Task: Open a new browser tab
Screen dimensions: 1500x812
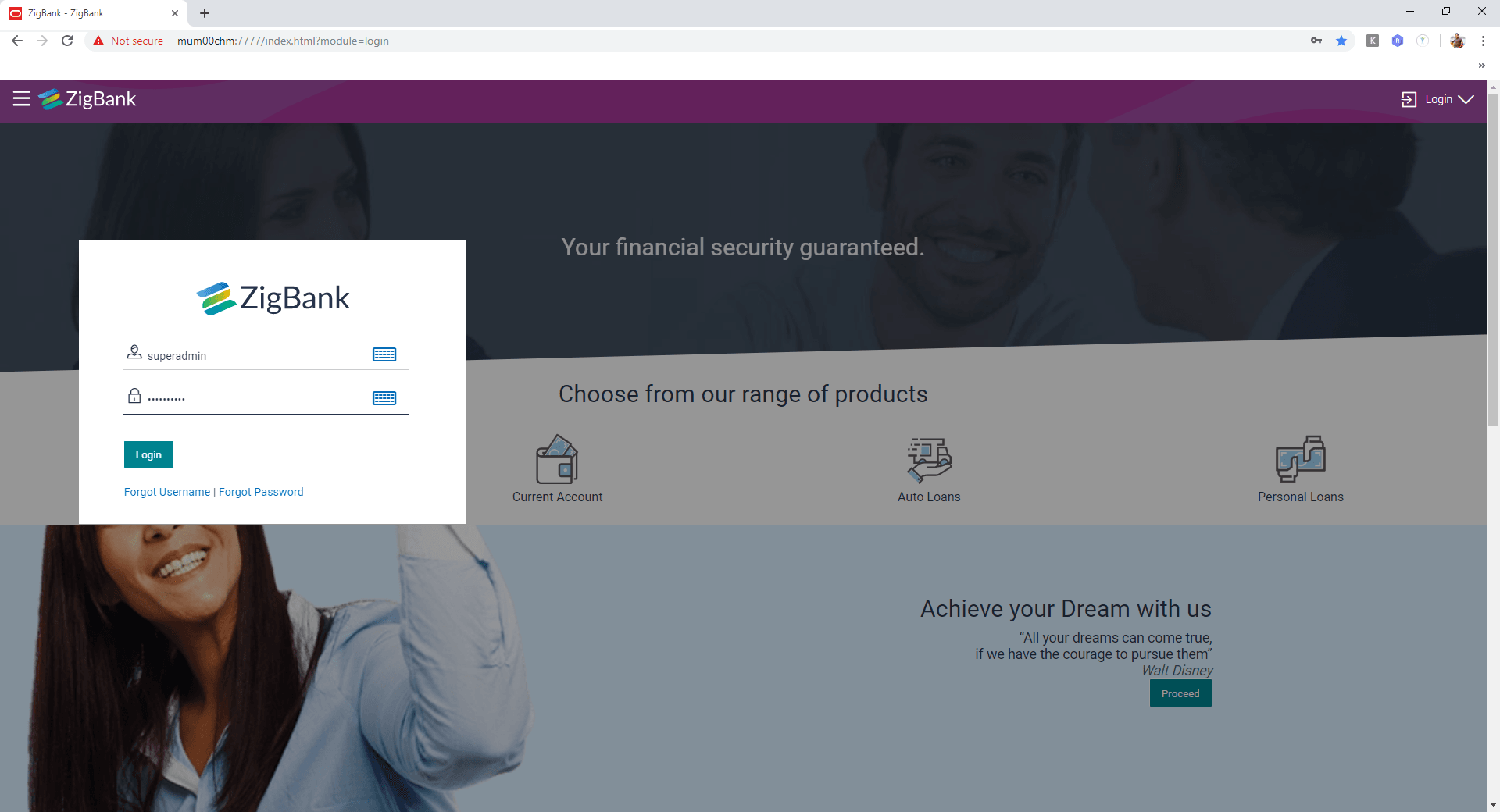Action: tap(205, 13)
